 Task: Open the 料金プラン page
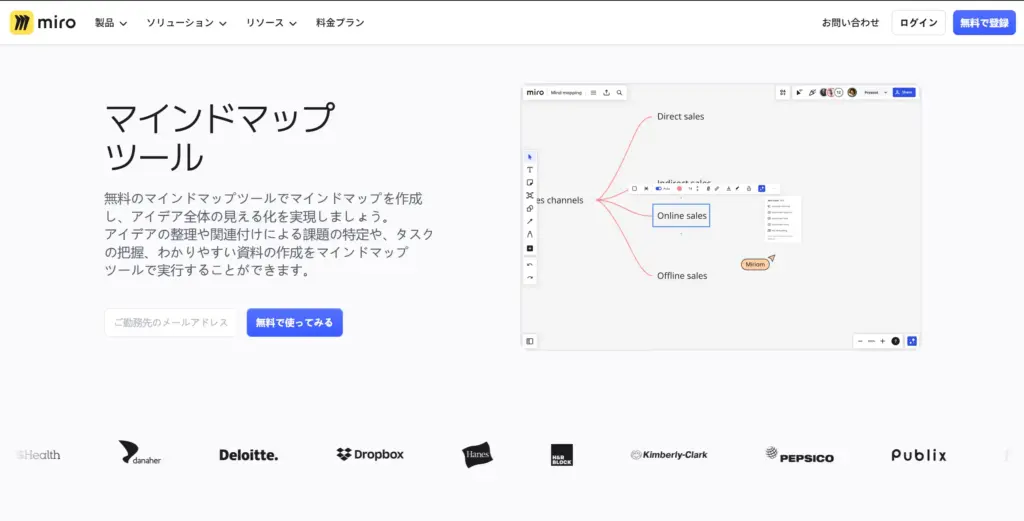(x=340, y=23)
